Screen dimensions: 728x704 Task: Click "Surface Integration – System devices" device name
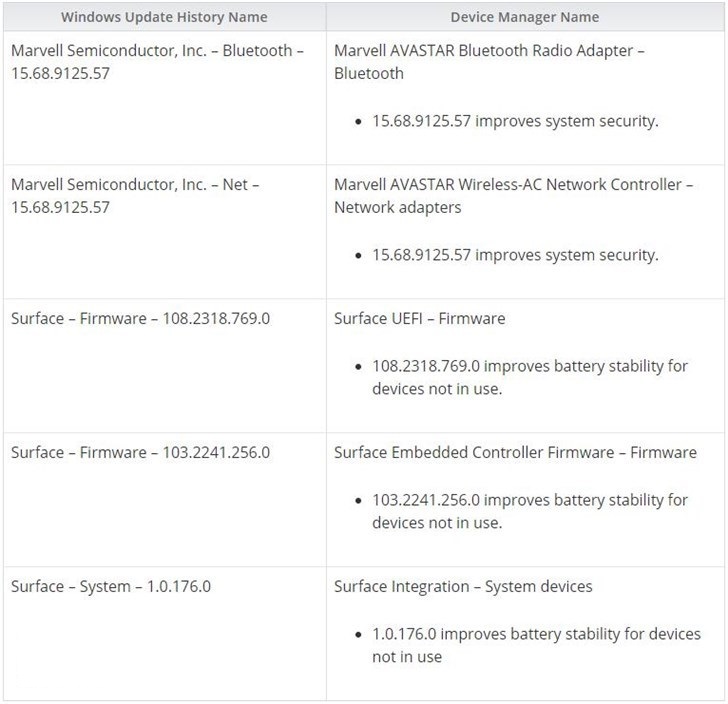tap(463, 587)
